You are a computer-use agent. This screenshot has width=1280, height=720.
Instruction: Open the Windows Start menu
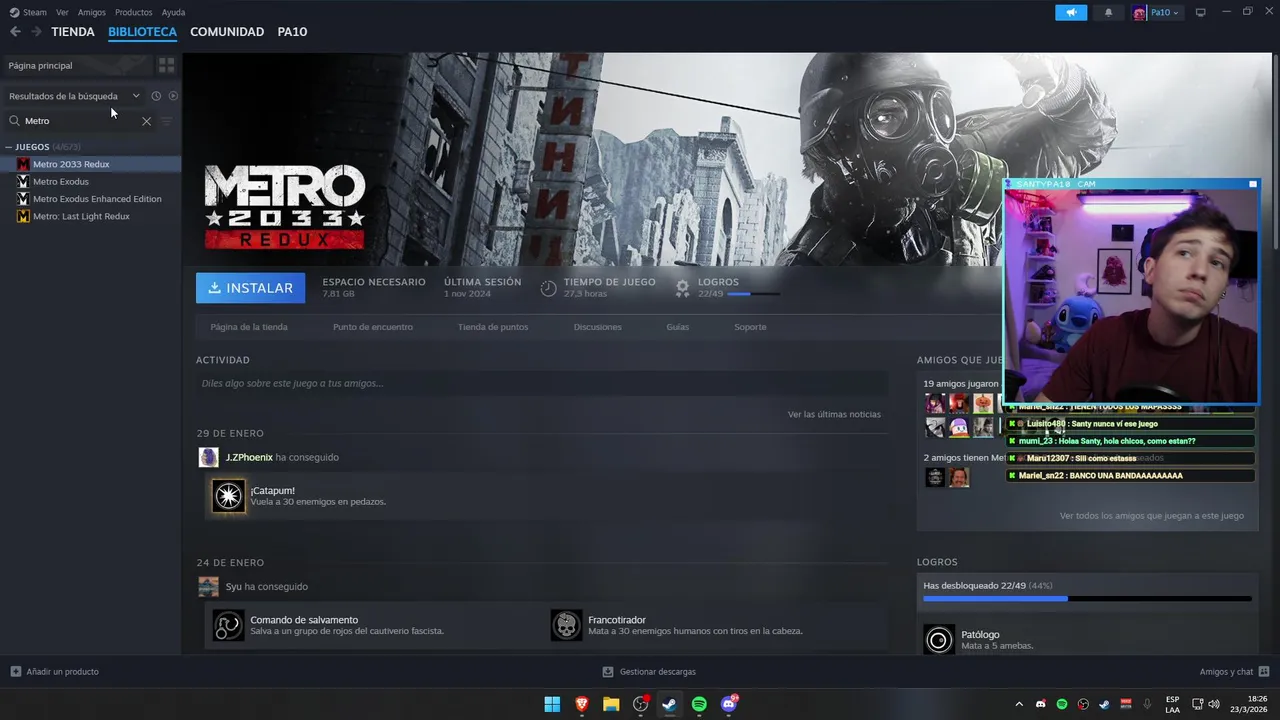coord(552,704)
